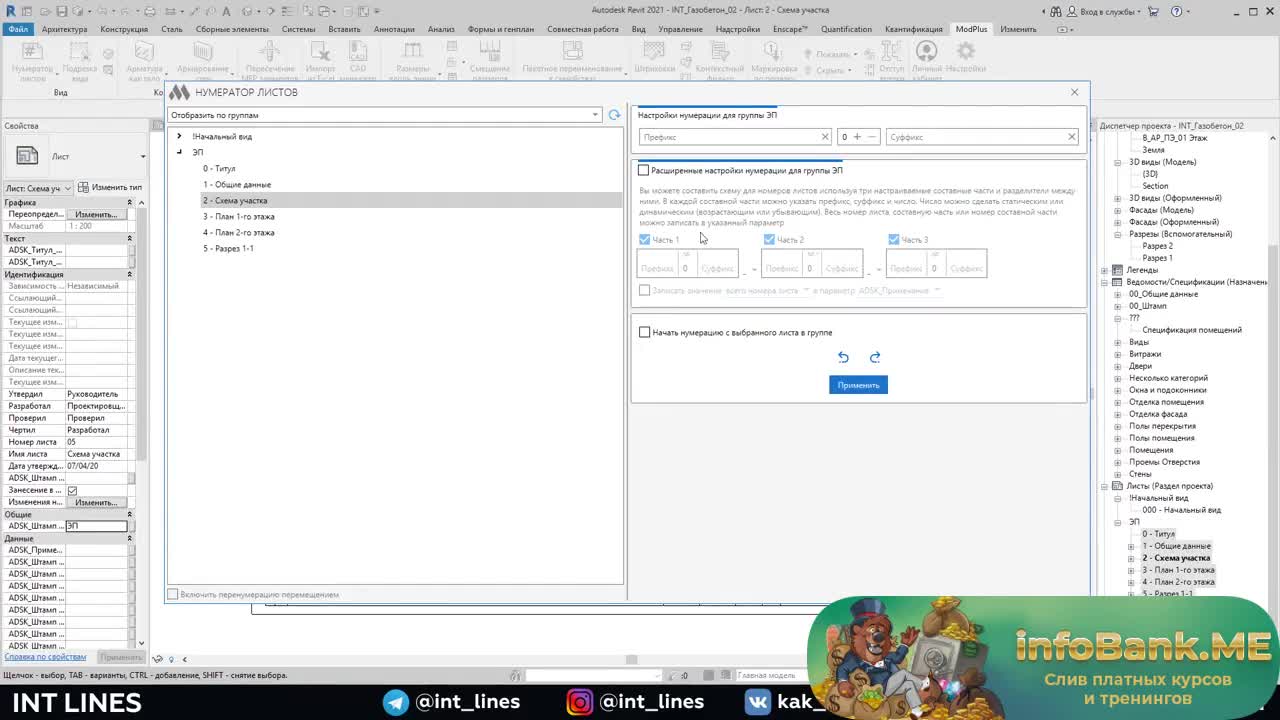Open the Нумератор листов ribbon tool
Image resolution: width=1280 pixels, height=720 pixels.
point(32,62)
